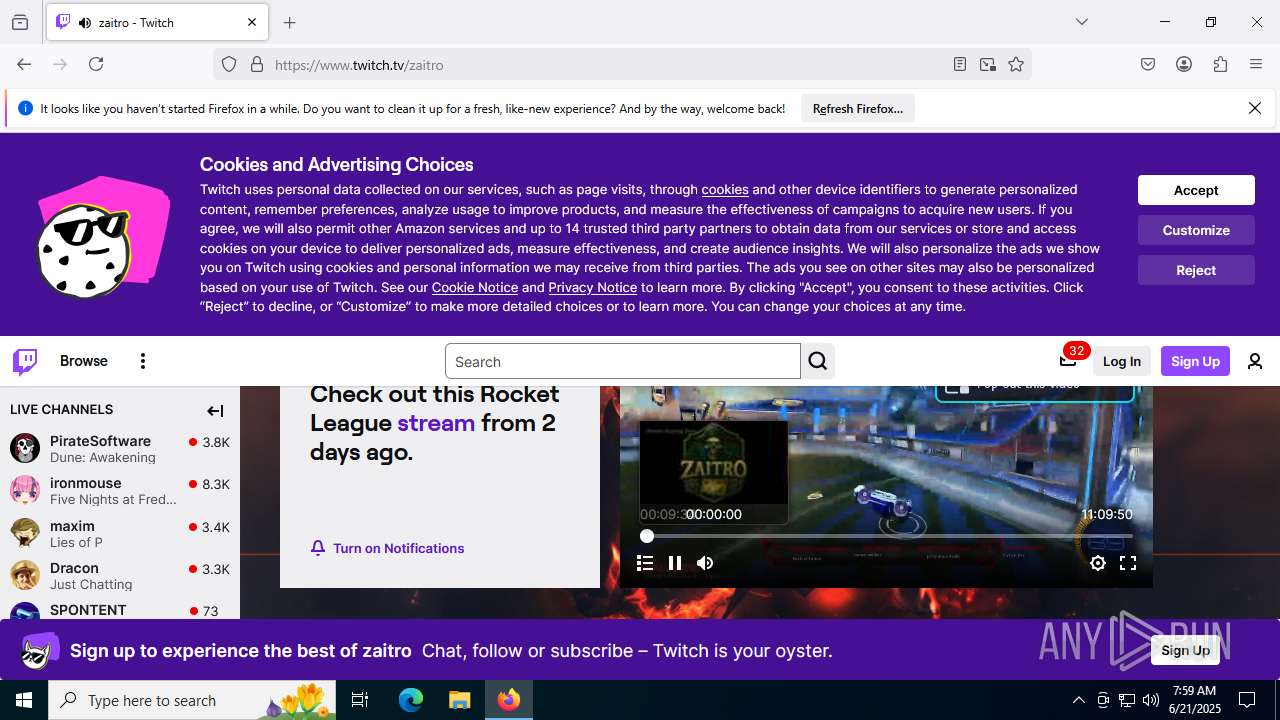Select the zaitro - Twitch tab
The width and height of the screenshot is (1280, 720).
pyautogui.click(x=158, y=22)
